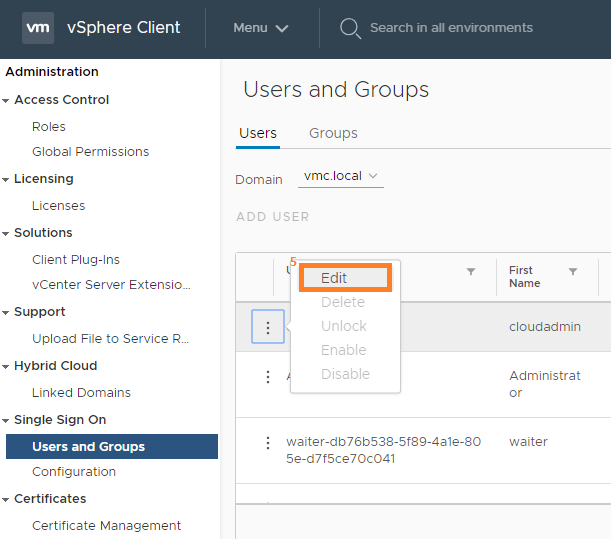Open actions menu for cloudadmin row
Image resolution: width=611 pixels, height=539 pixels.
[x=268, y=327]
